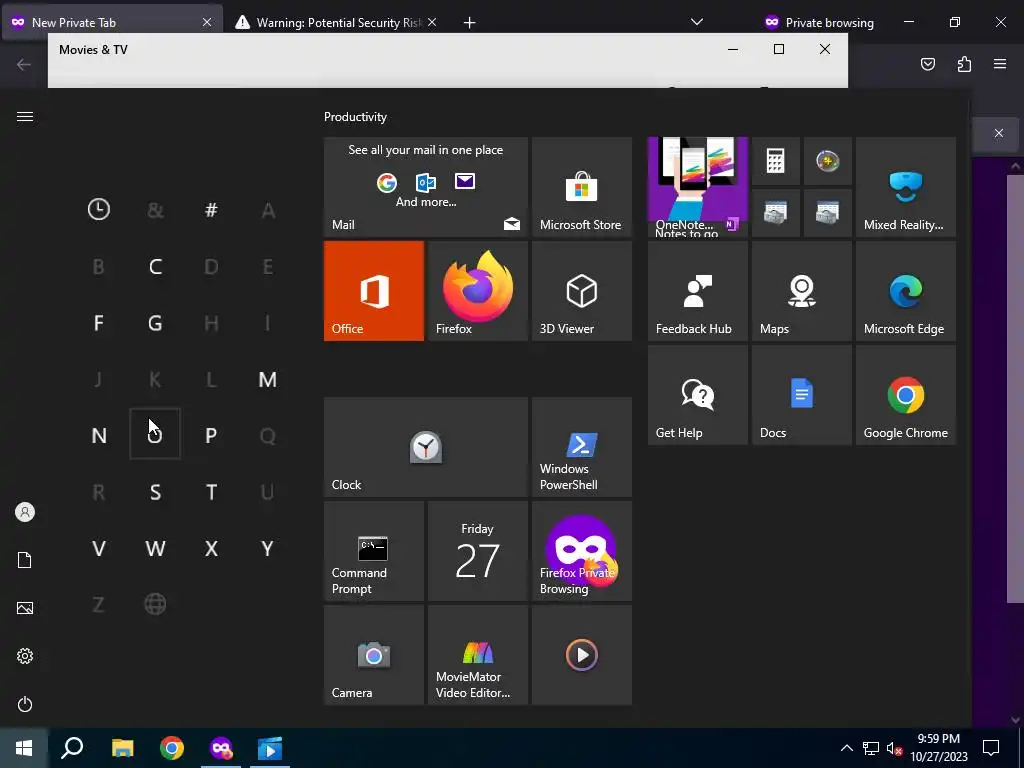
Task: Open the Friday 27 calendar tile
Action: pyautogui.click(x=477, y=551)
